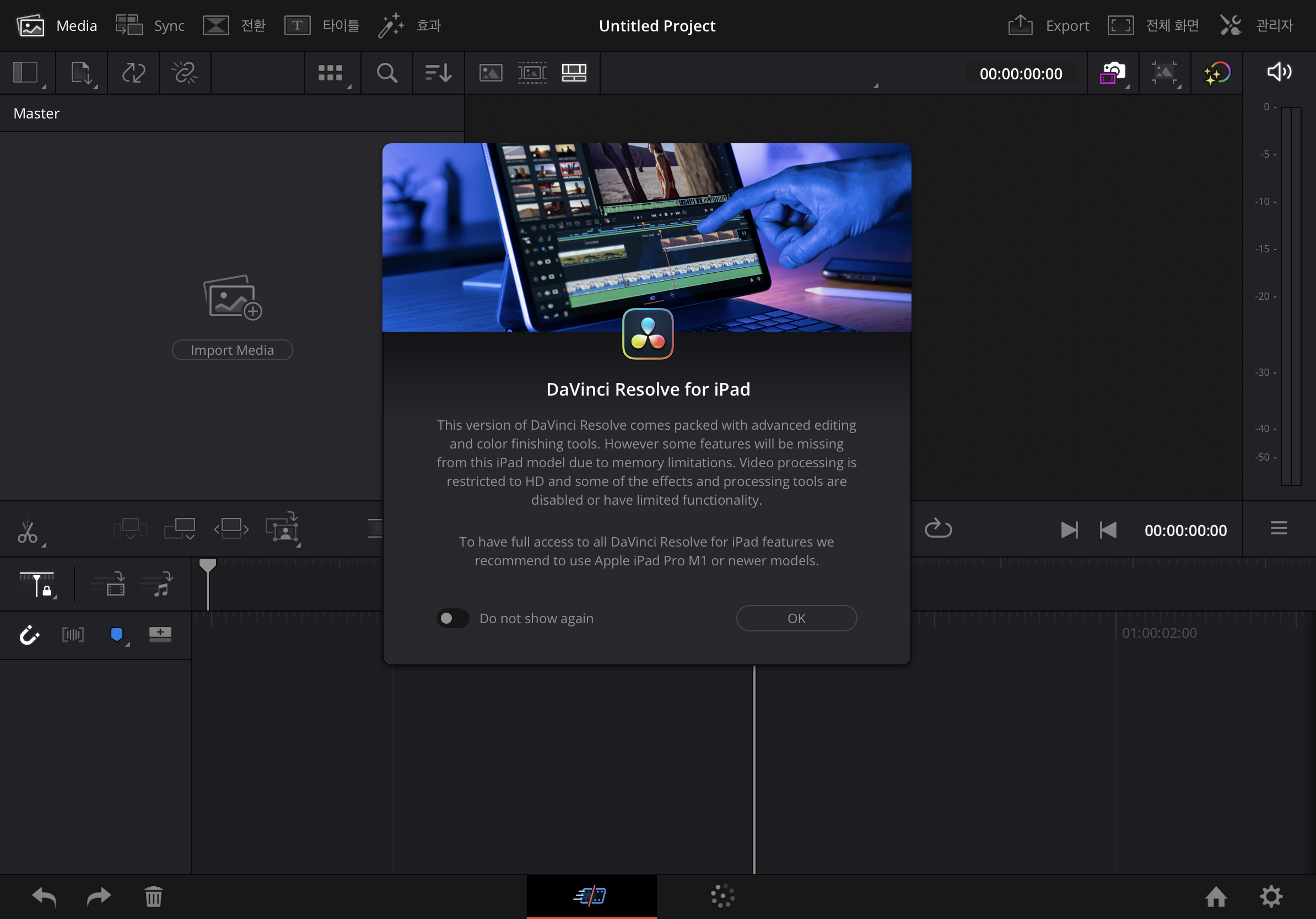Screen dimensions: 1316x919
Task: Click the add track icon
Action: (160, 634)
